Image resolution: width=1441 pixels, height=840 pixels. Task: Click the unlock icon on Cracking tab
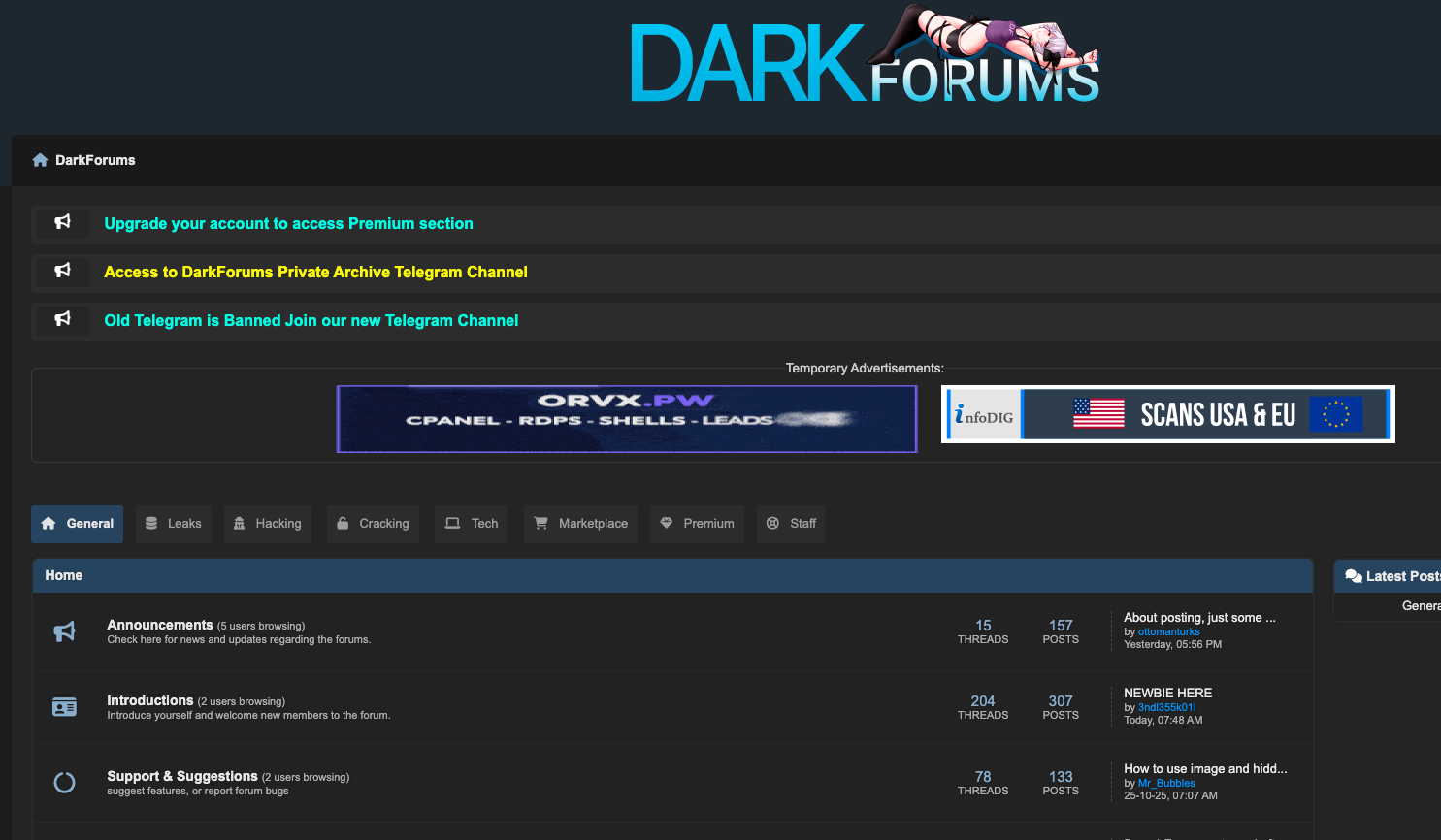tap(343, 523)
